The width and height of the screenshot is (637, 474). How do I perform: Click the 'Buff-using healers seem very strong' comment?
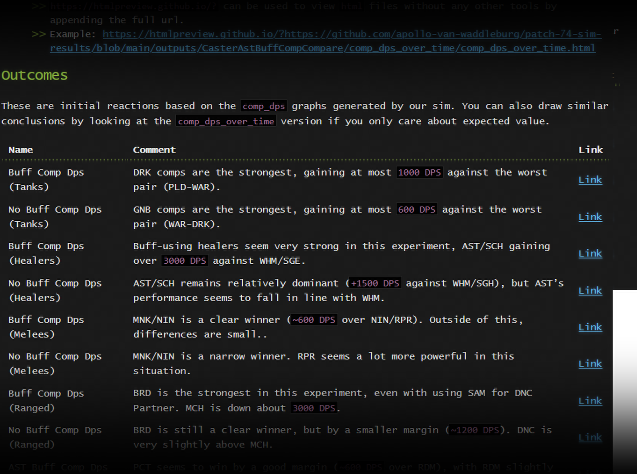click(x=342, y=253)
